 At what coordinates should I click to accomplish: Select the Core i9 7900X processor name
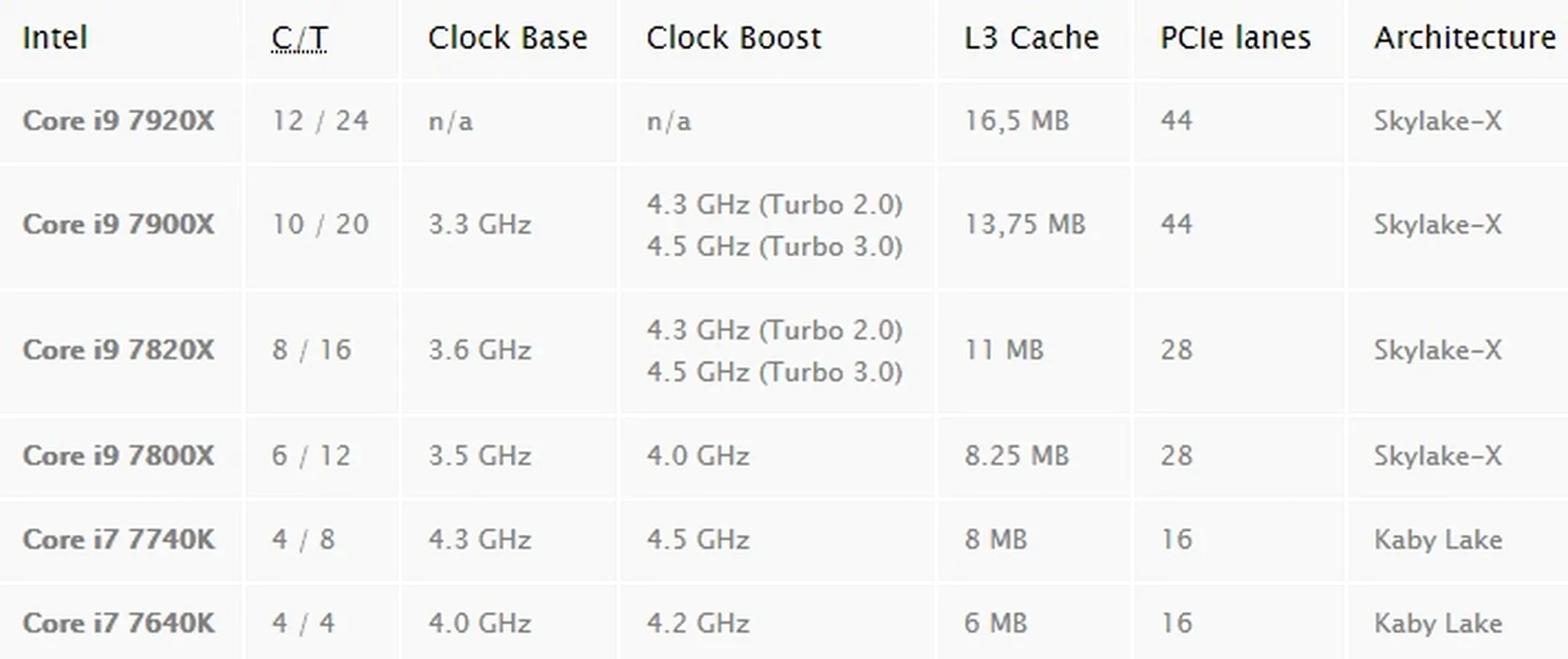(x=119, y=224)
